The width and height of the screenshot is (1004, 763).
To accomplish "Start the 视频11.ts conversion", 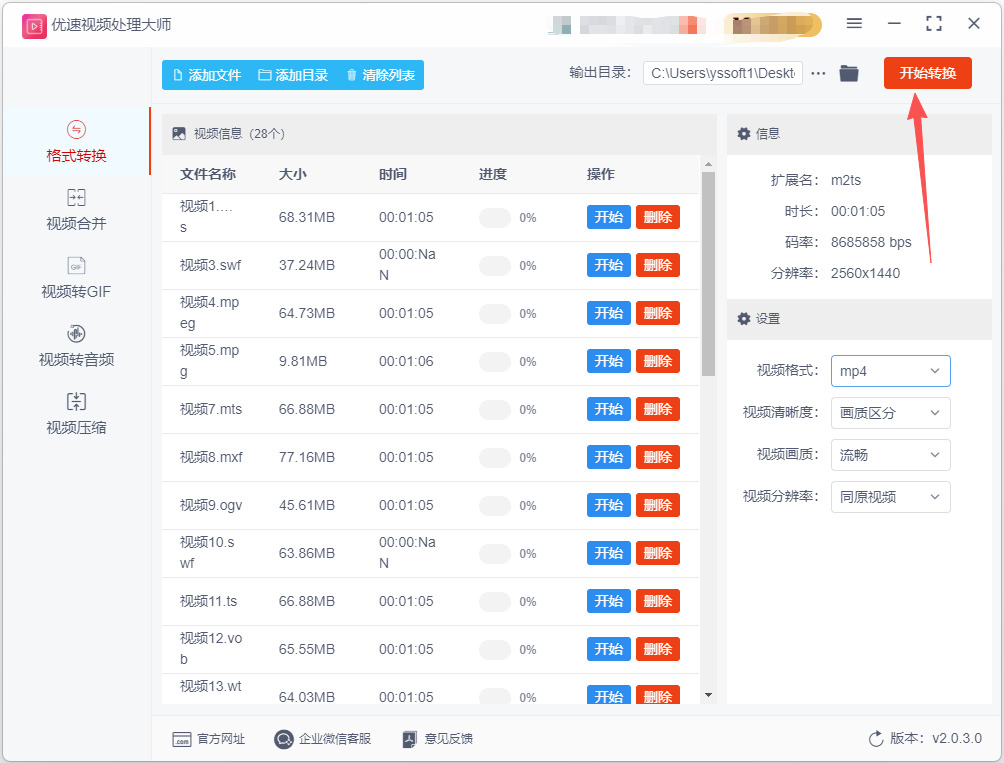I will point(608,601).
